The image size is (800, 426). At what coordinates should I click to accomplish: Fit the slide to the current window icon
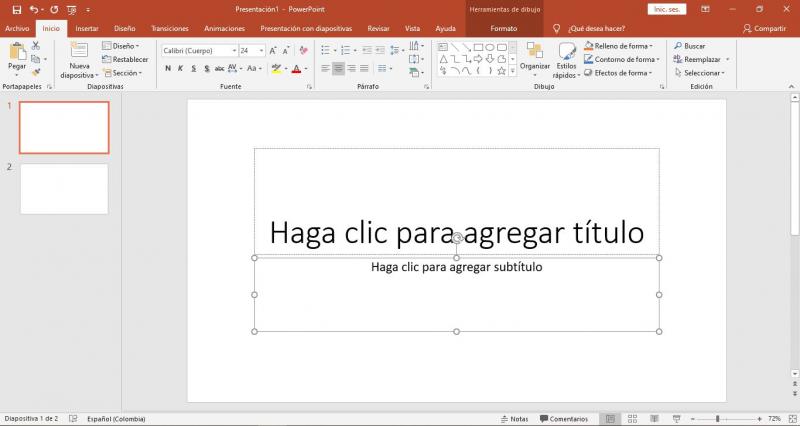coord(792,419)
